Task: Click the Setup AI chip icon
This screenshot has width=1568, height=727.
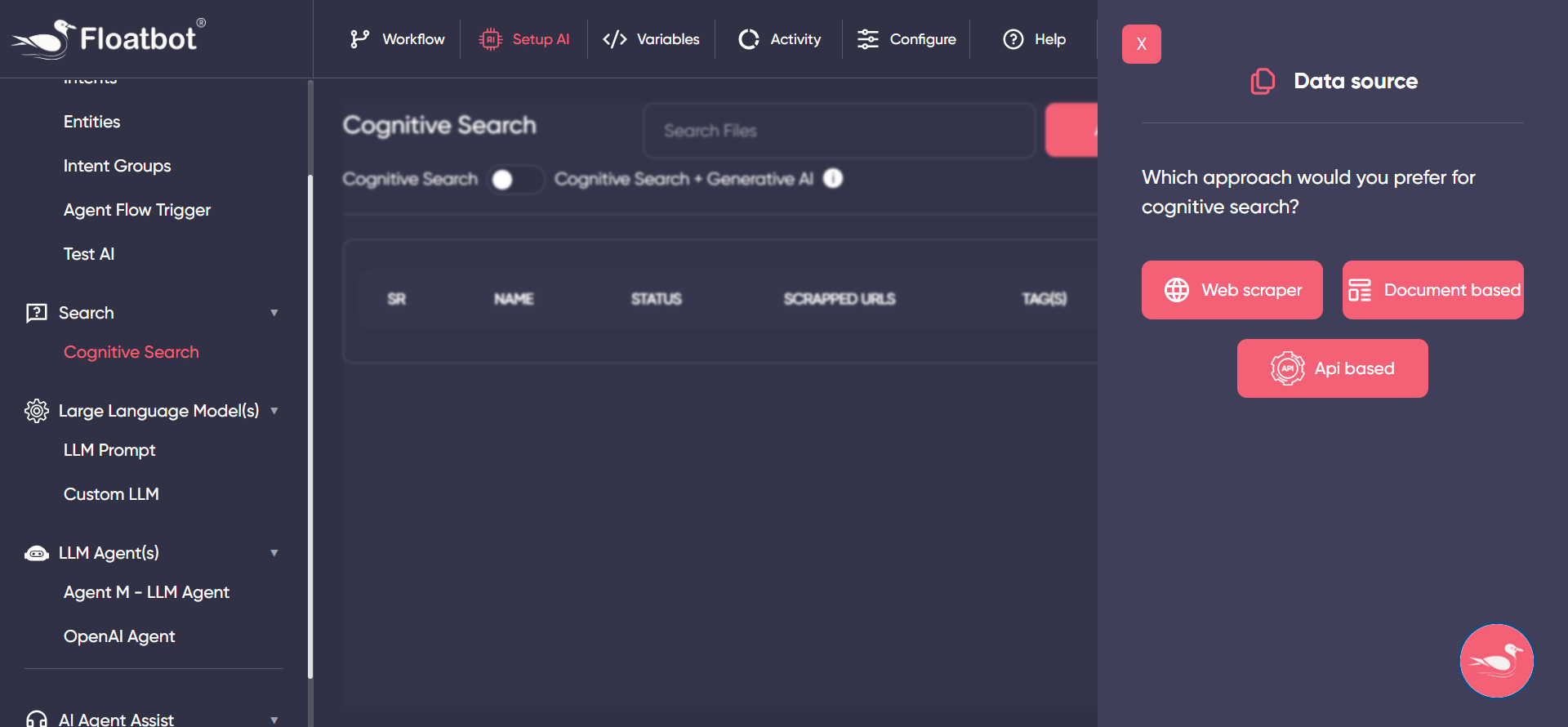Action: pyautogui.click(x=490, y=39)
